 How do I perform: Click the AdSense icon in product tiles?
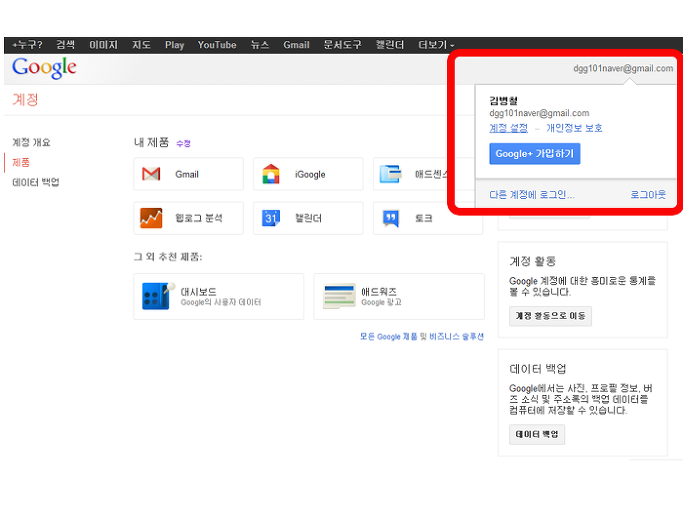pos(390,174)
